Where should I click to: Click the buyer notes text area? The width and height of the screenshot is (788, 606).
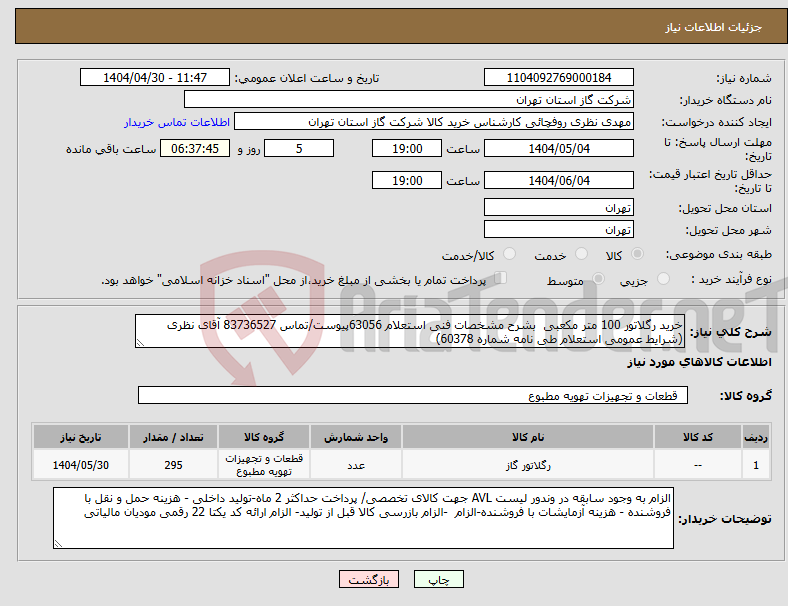[363, 518]
